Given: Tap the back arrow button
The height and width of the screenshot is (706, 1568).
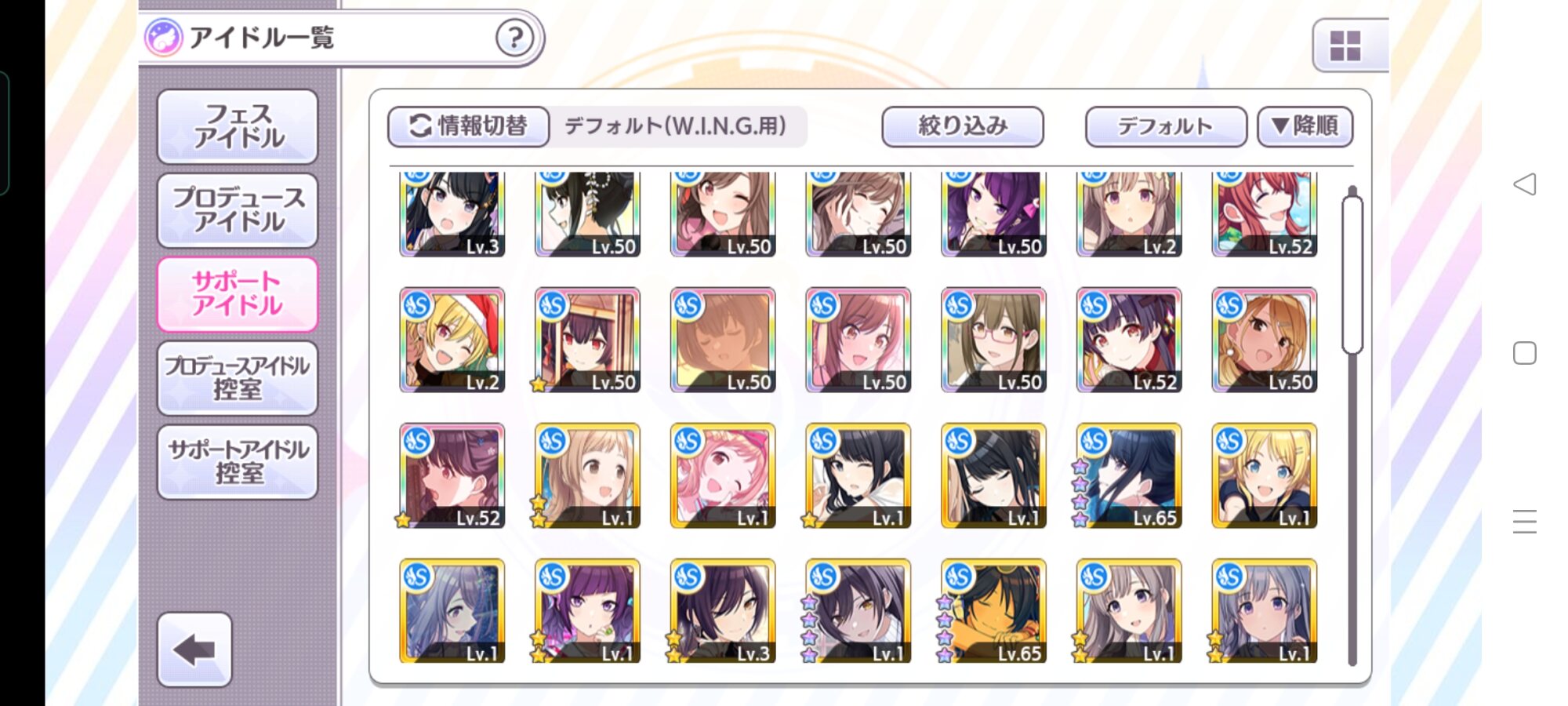Looking at the screenshot, I should pos(194,650).
